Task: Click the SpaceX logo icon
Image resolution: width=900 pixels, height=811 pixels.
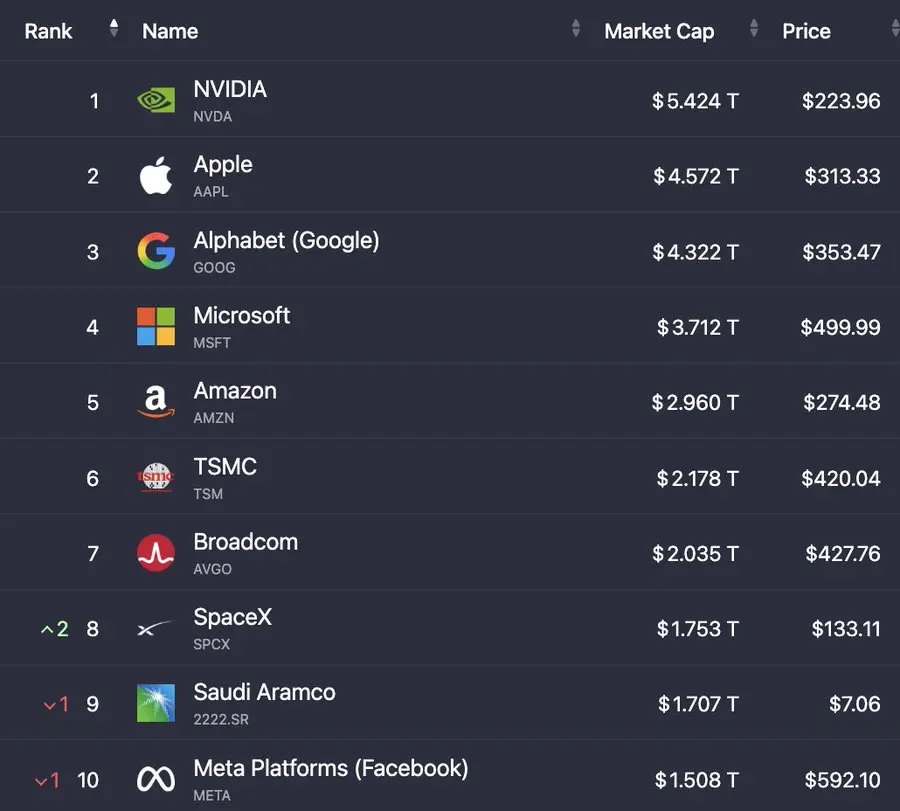Action: coord(155,628)
